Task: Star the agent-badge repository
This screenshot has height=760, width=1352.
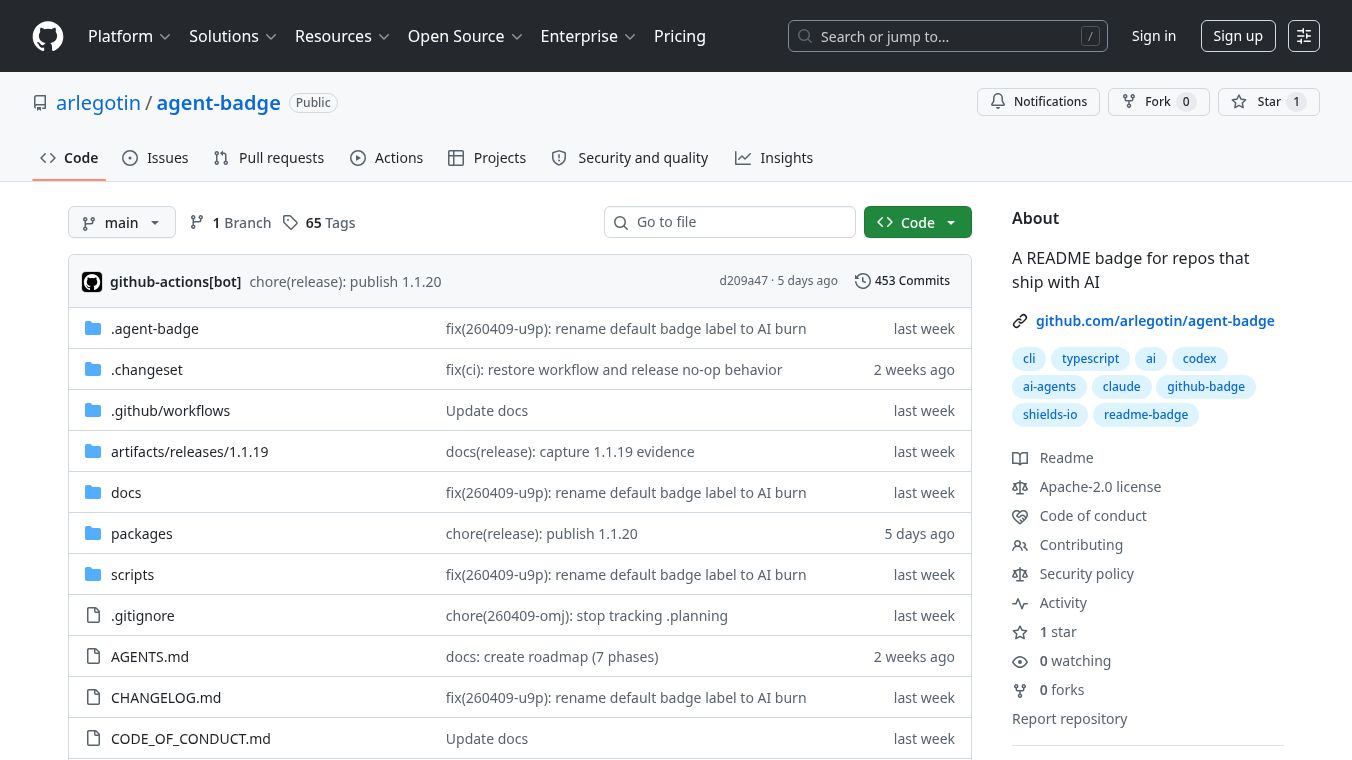Action: coord(1268,102)
